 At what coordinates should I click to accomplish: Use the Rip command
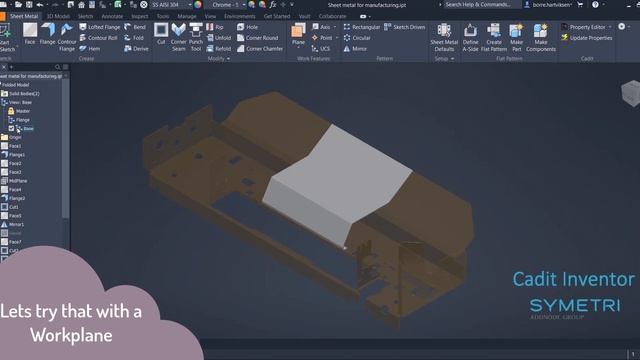215,27
